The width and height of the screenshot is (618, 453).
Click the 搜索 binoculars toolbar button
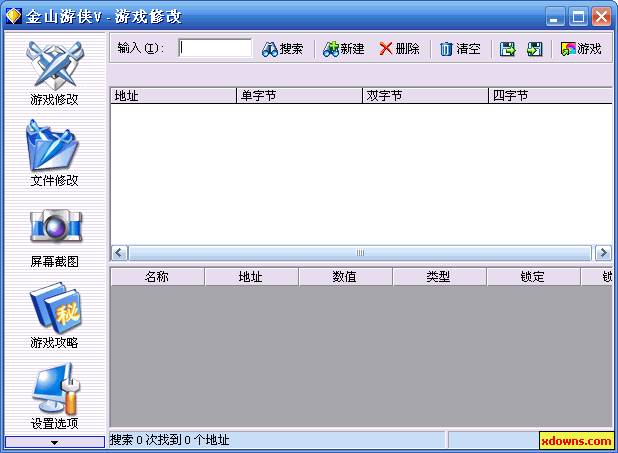pos(282,49)
